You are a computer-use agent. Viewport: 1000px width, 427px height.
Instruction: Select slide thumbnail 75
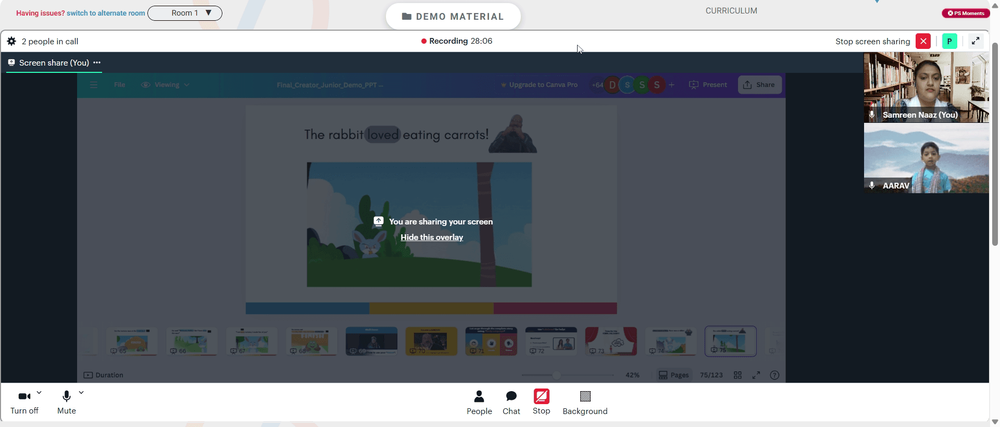tap(731, 342)
